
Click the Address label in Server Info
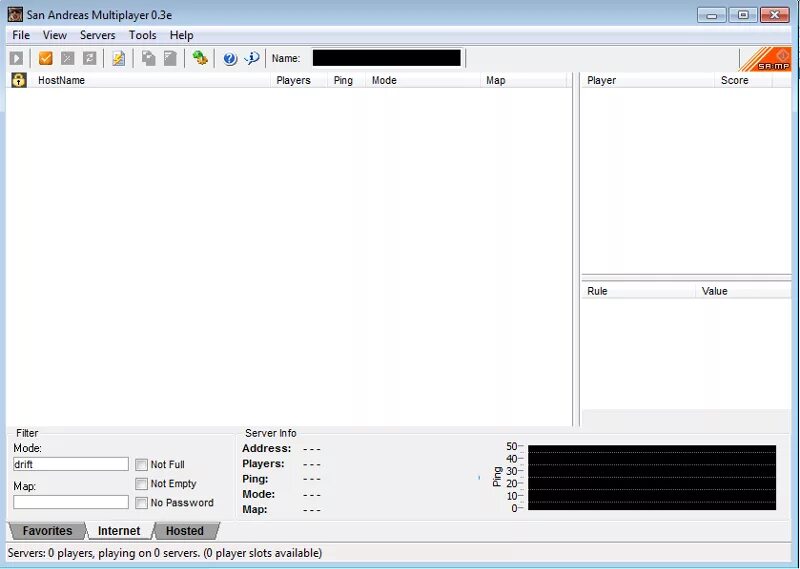point(266,449)
